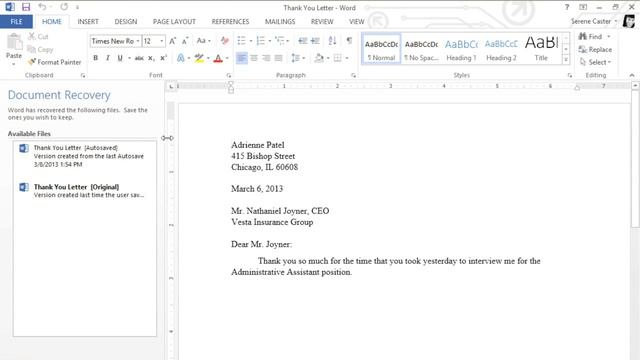Apply the text highlight color
The height and width of the screenshot is (360, 640).
pos(199,58)
